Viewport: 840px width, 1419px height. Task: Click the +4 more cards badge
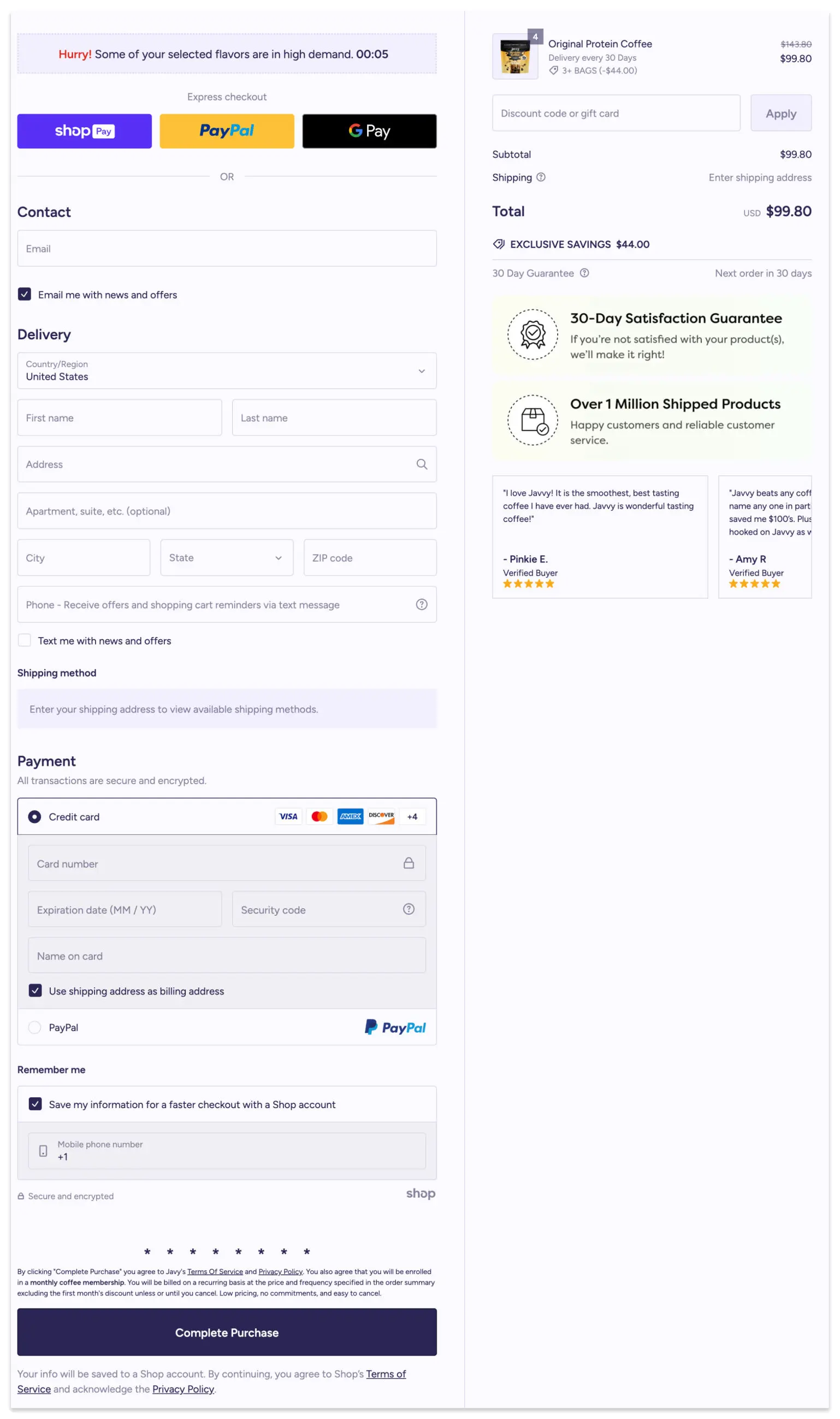coord(412,816)
